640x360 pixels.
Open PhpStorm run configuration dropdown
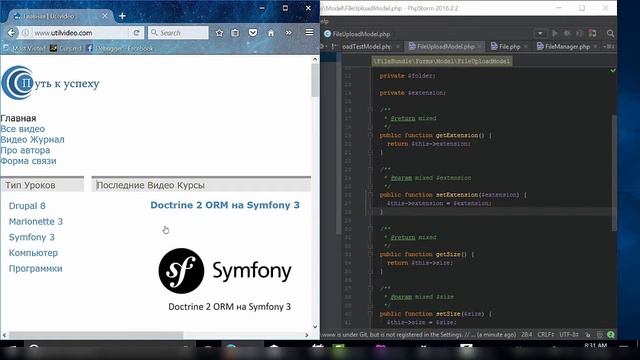(540, 33)
